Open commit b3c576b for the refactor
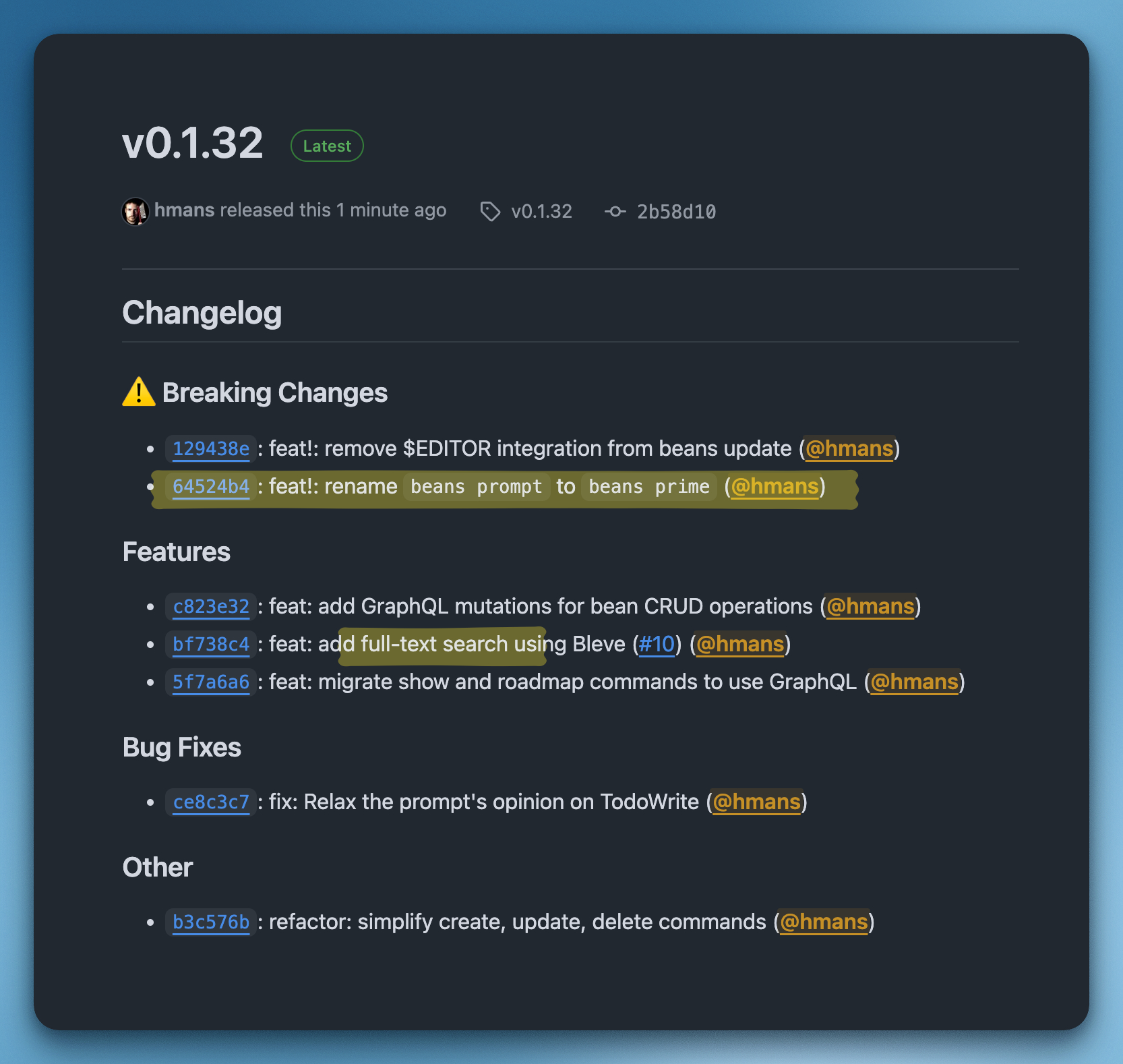This screenshot has height=1064, width=1123. point(211,922)
